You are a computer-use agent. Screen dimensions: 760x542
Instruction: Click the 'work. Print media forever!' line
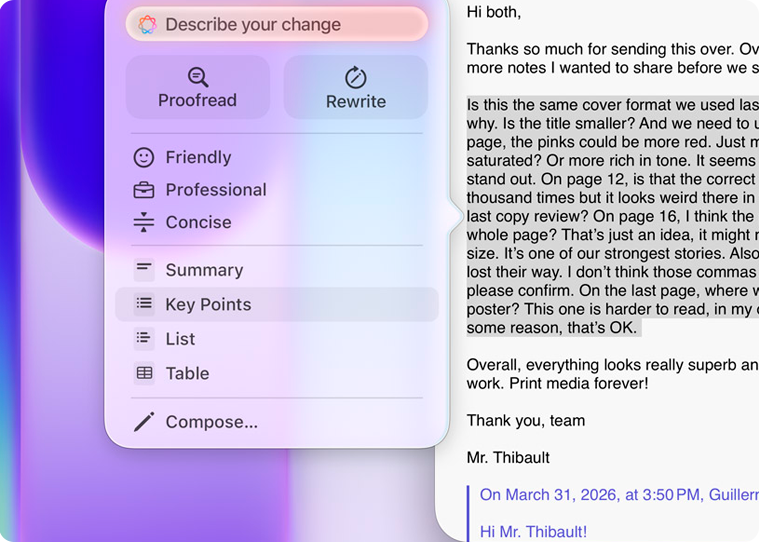[x=557, y=383]
